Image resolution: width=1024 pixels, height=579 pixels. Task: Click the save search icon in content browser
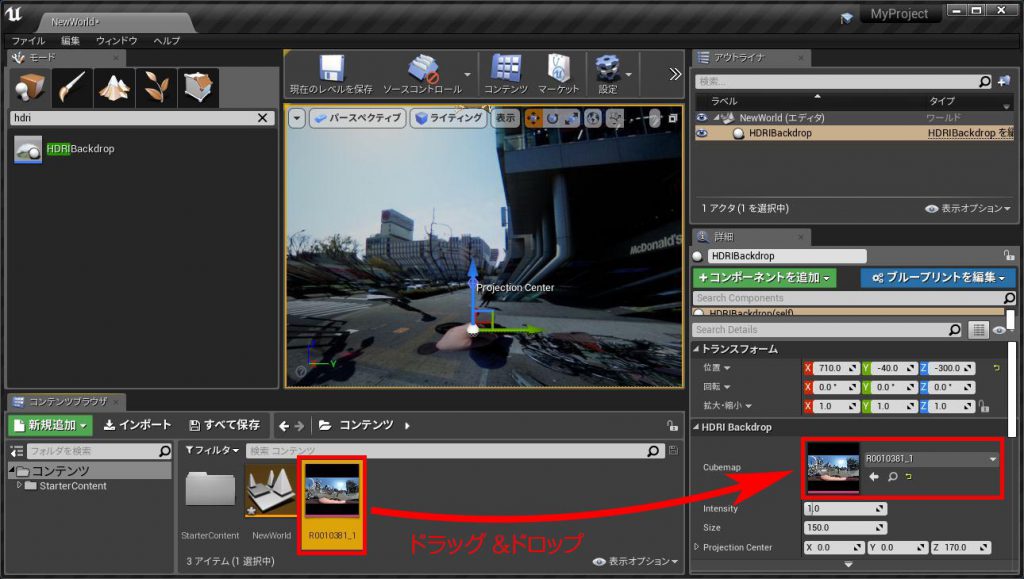[673, 450]
